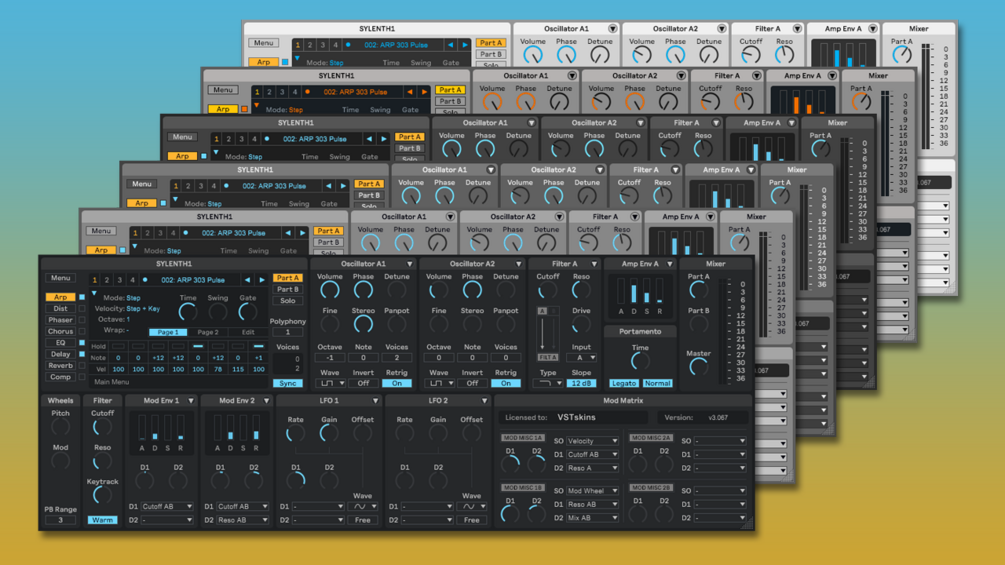This screenshot has height=565, width=1005.
Task: Oscillator A2 menu arrow in orange-accented window
Action: coord(681,76)
